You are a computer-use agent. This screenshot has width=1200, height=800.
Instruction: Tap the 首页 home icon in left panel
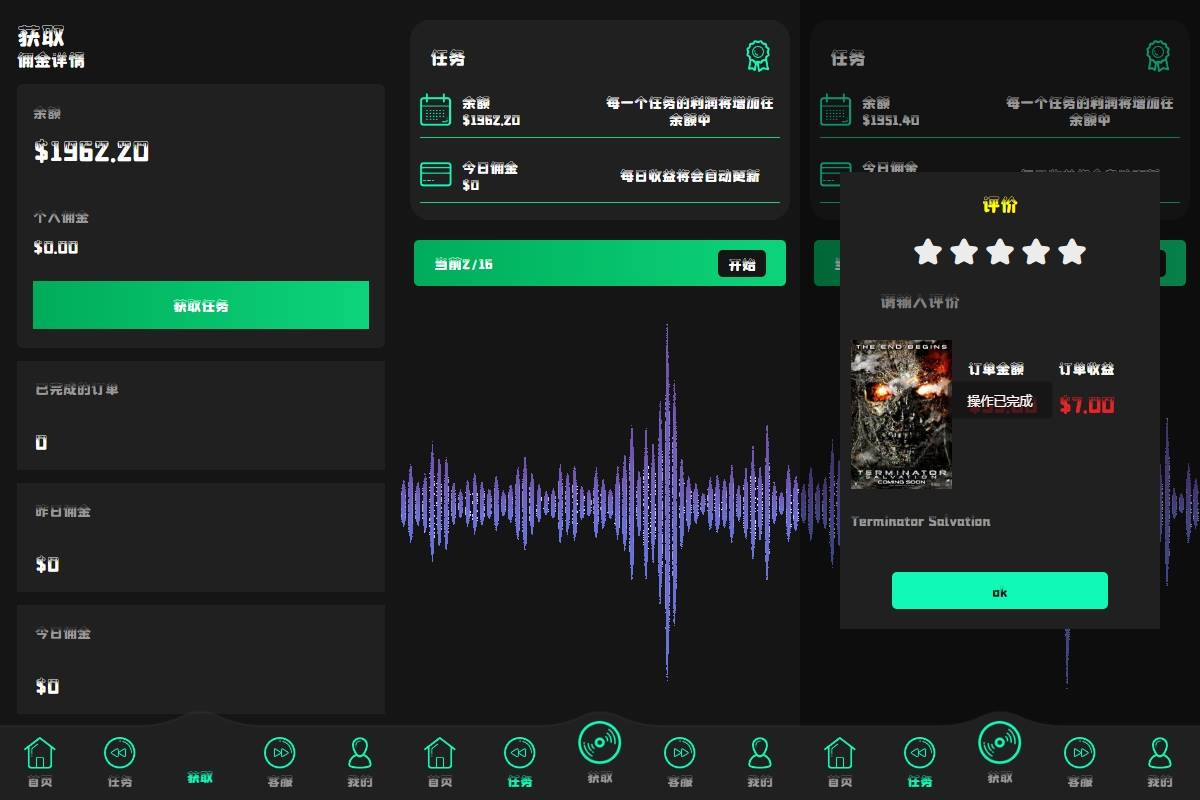40,753
